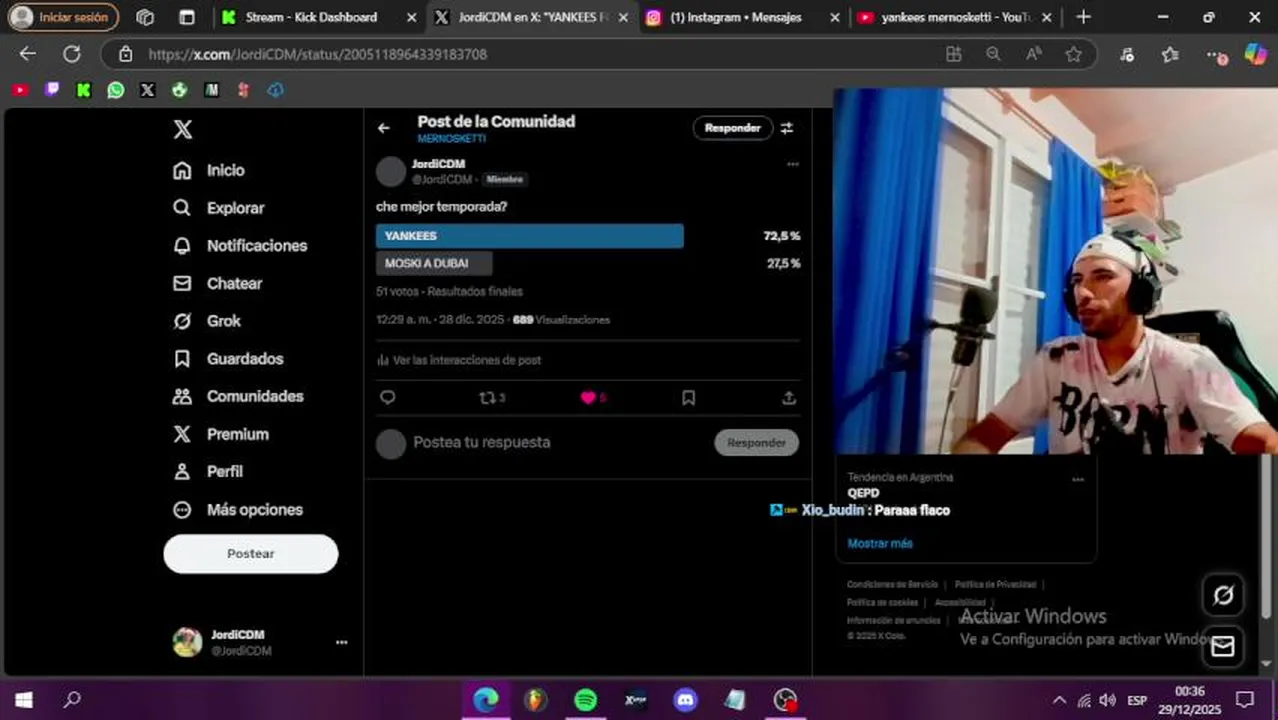Click the repost icon on the post
The image size is (1278, 720).
488,398
